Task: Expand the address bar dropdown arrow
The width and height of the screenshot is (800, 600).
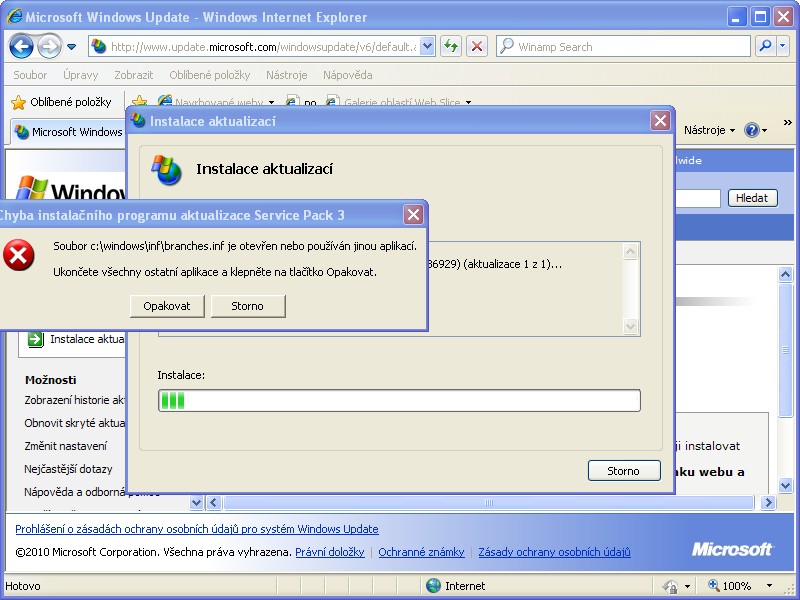Action: click(x=428, y=47)
